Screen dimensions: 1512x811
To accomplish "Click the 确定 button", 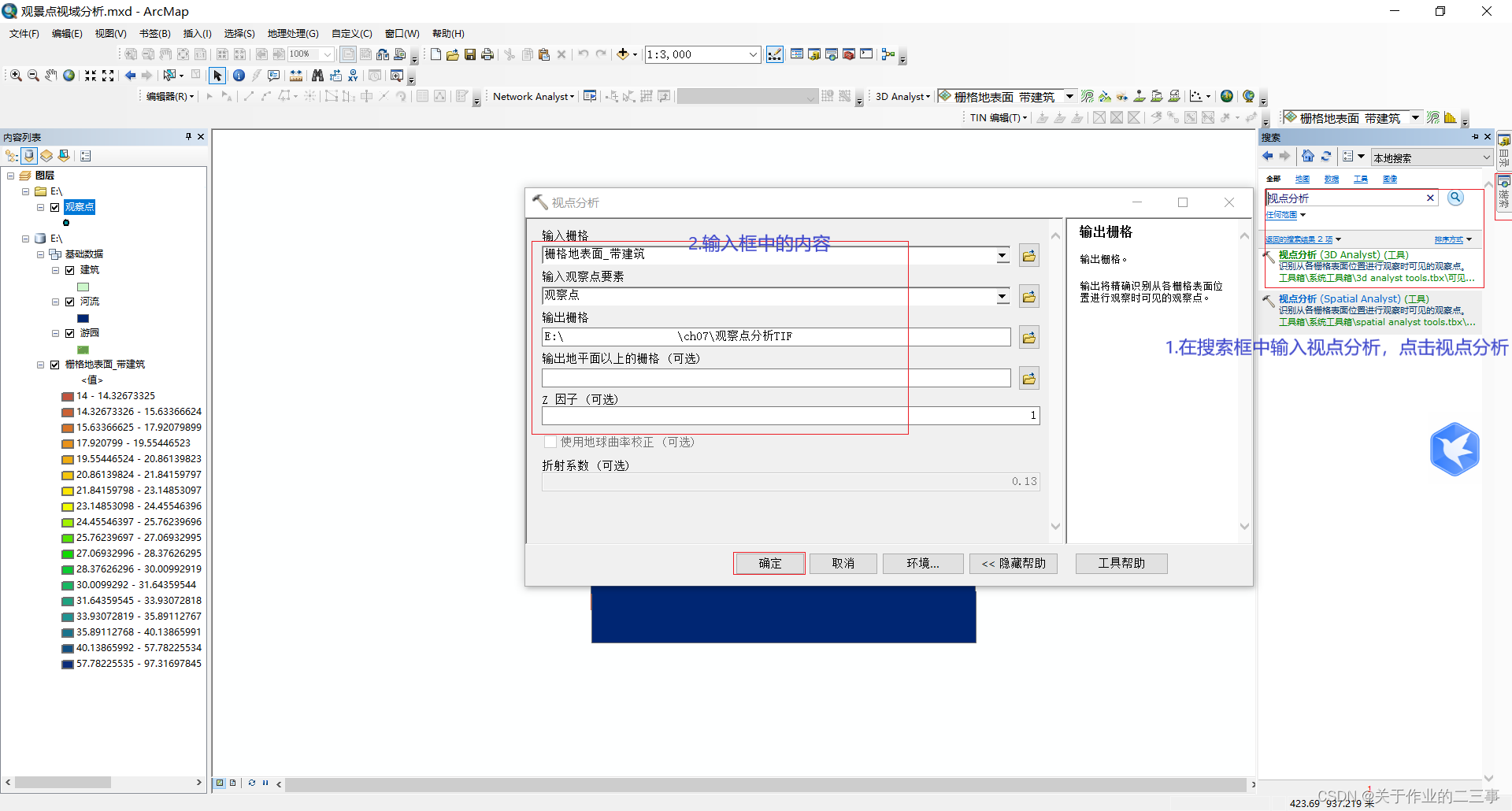I will coord(769,564).
